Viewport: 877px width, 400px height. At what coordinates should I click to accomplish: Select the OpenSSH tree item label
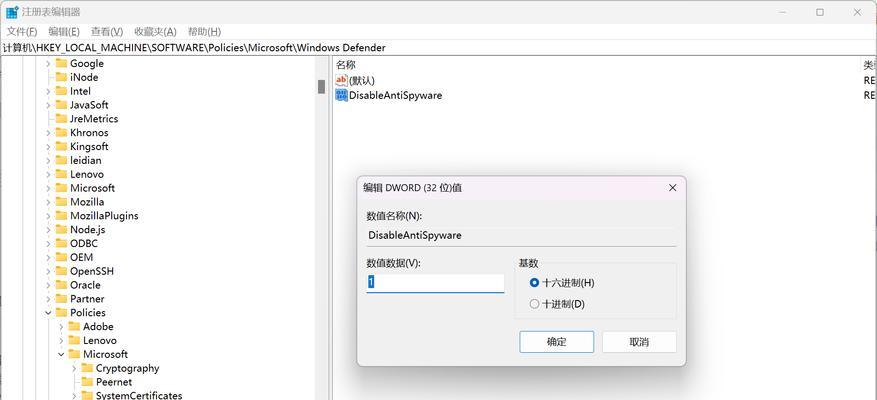click(x=92, y=271)
